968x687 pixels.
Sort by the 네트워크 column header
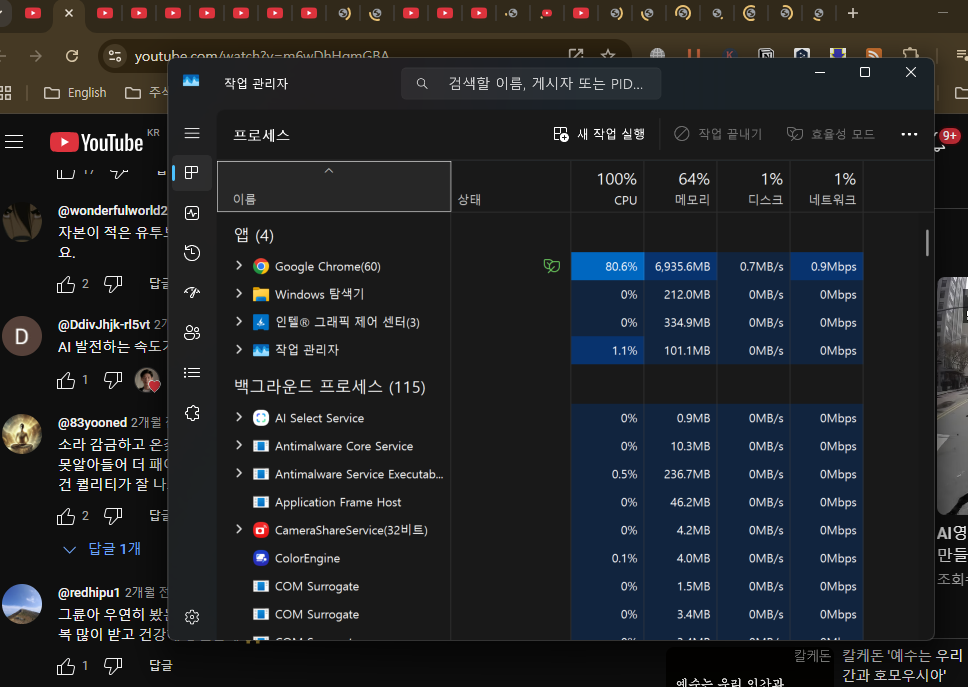point(826,186)
